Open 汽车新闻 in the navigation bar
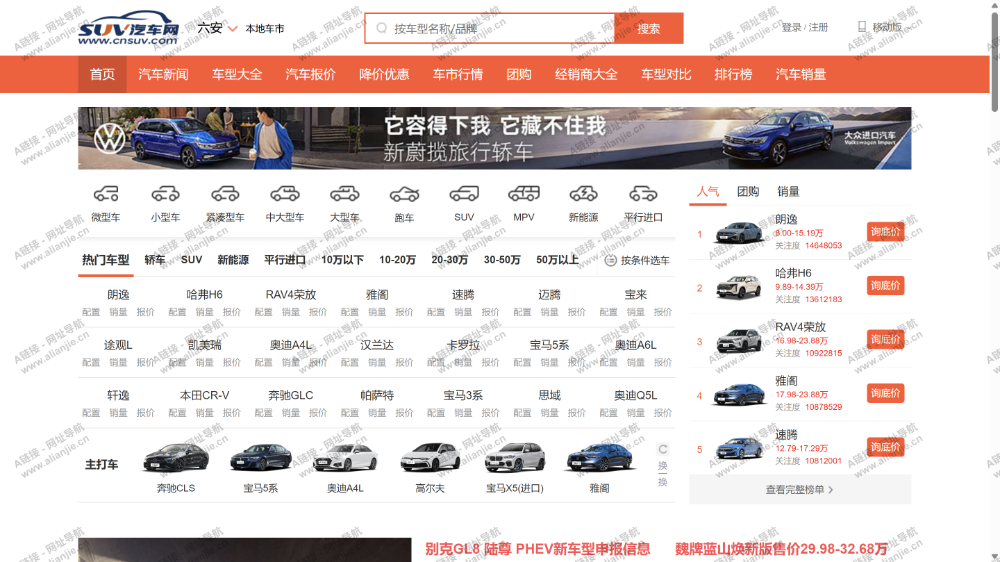Screen dimensions: 1000x562 click(163, 75)
